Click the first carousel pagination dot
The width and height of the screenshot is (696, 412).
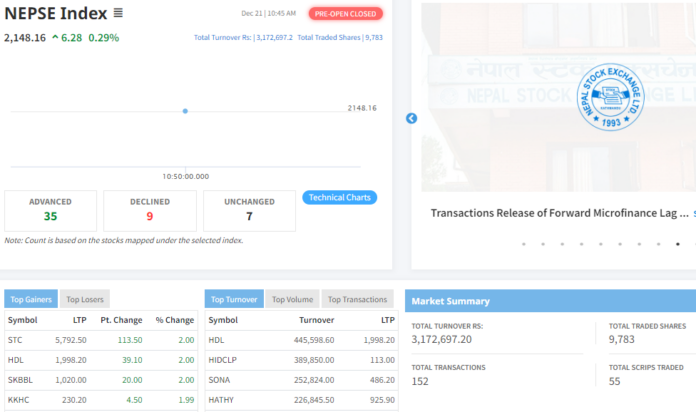[523, 243]
